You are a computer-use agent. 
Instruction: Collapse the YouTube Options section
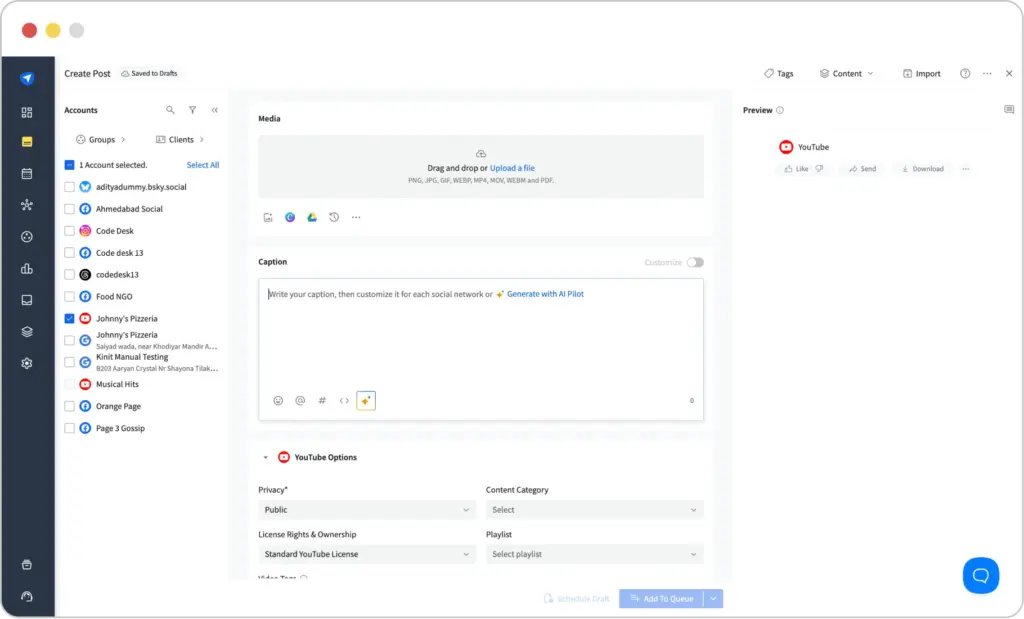[264, 457]
